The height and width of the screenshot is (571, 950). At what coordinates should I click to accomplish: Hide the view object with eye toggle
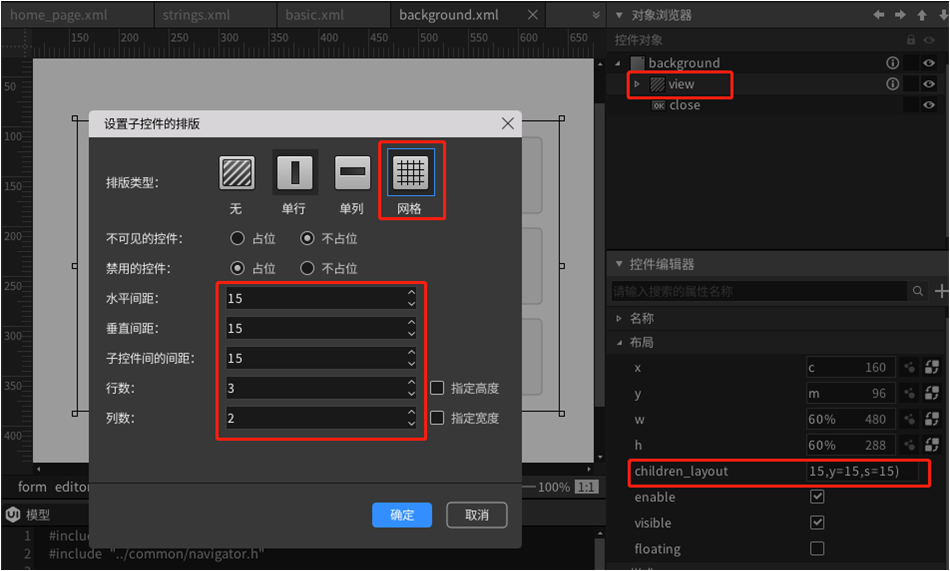(x=929, y=84)
